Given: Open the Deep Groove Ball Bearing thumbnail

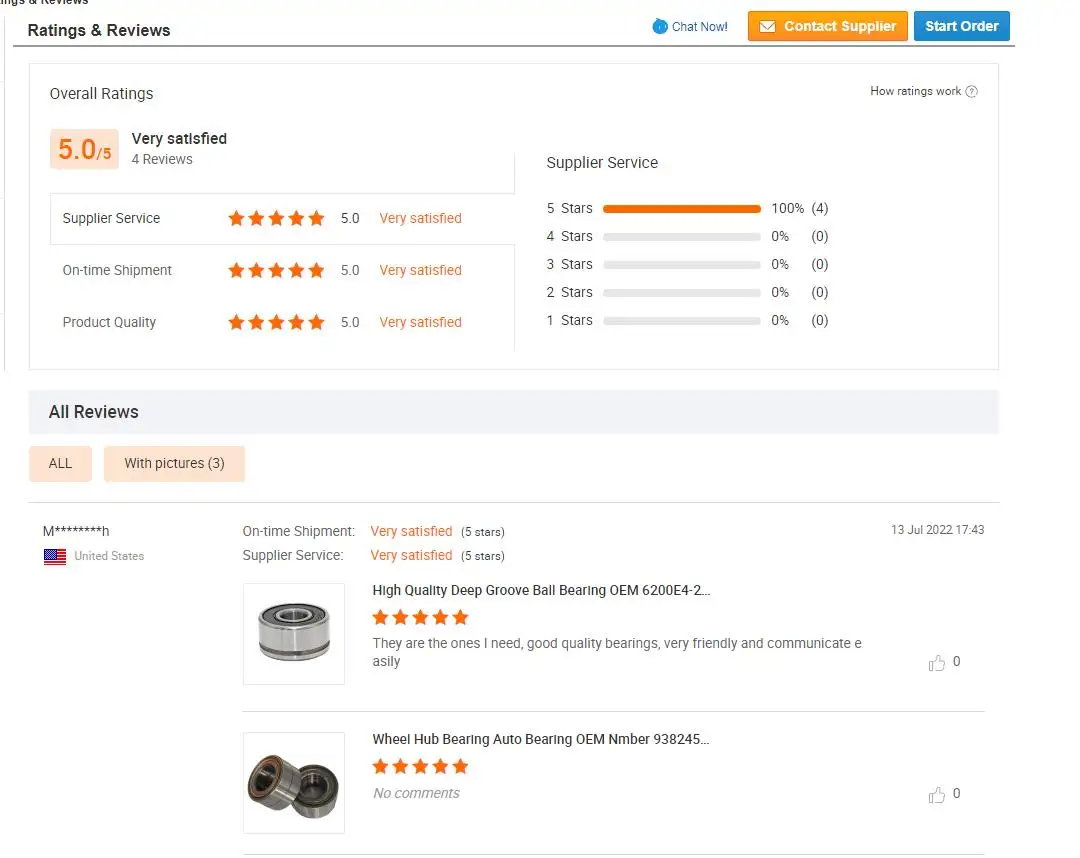Looking at the screenshot, I should (294, 634).
